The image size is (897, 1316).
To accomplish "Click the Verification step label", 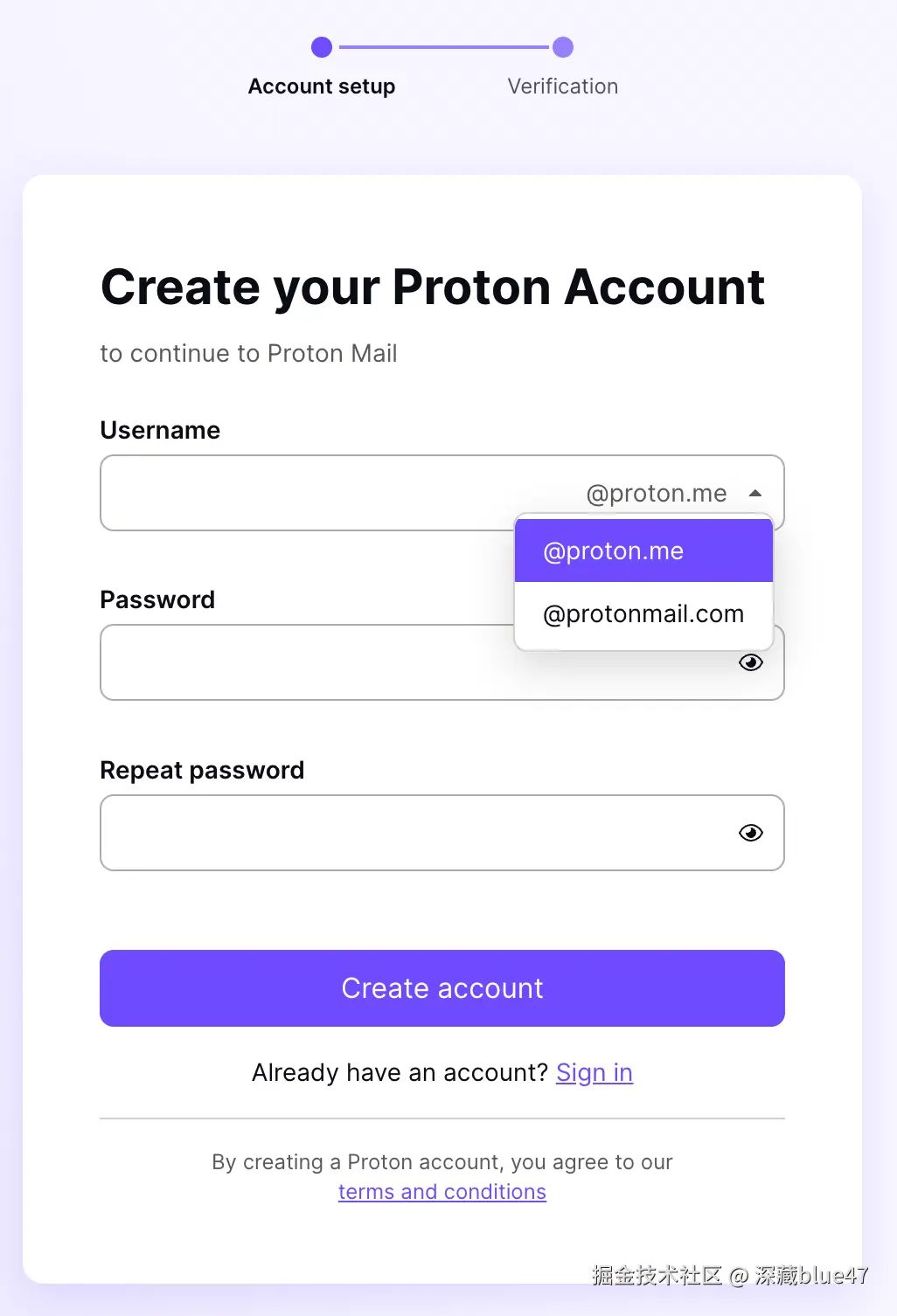I will (x=563, y=87).
